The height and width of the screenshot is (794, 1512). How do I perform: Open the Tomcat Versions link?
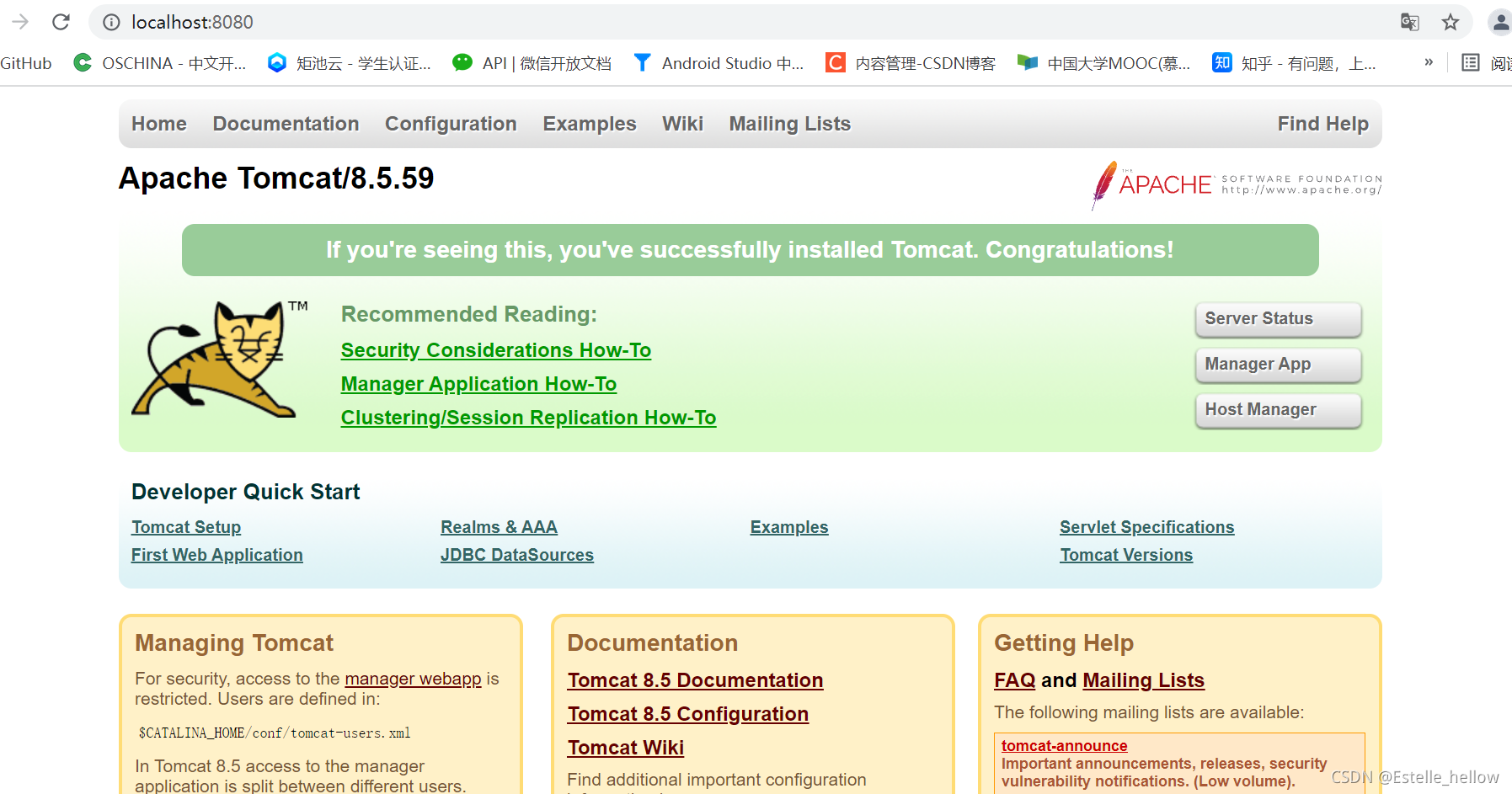pos(1126,555)
